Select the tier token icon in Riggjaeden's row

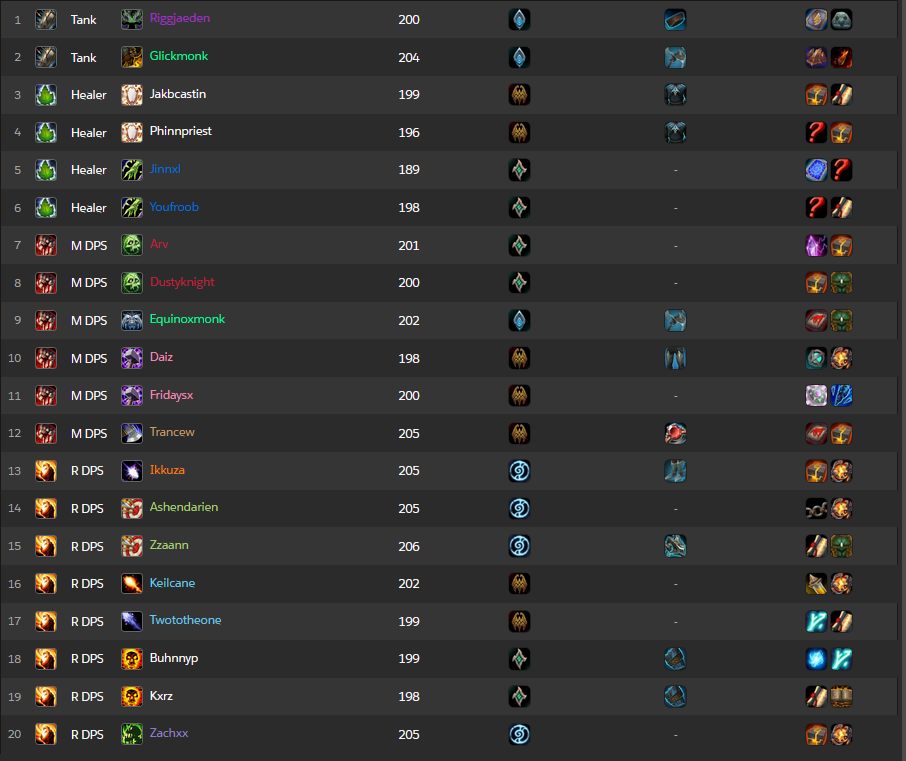tap(519, 20)
